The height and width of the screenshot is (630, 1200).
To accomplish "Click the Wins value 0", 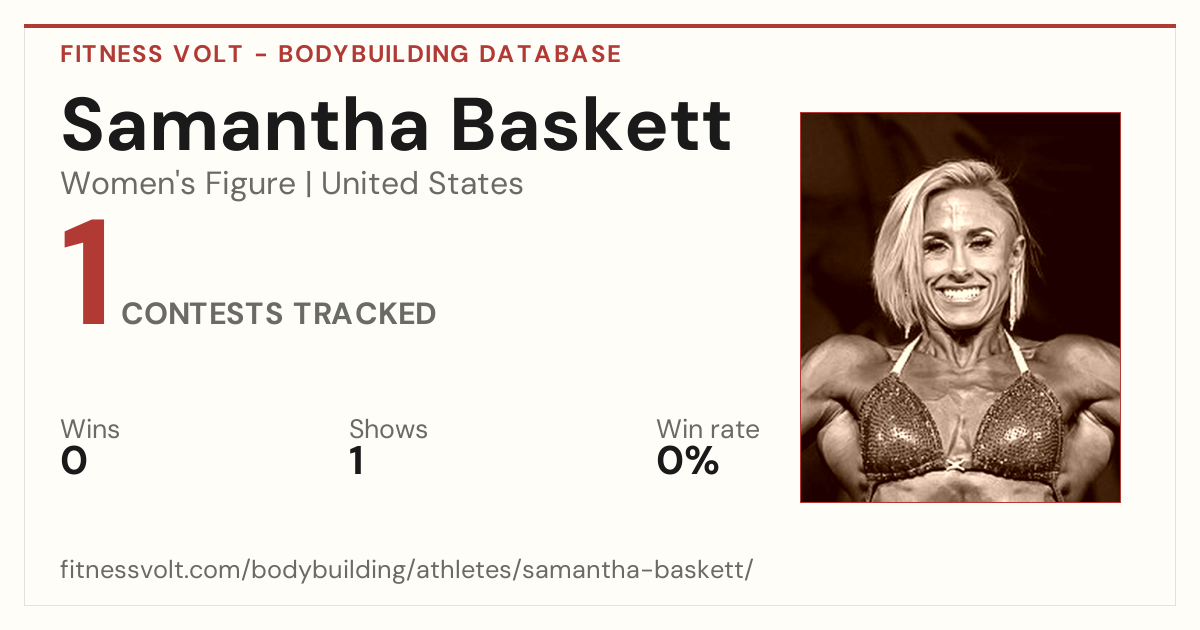I will tap(74, 461).
